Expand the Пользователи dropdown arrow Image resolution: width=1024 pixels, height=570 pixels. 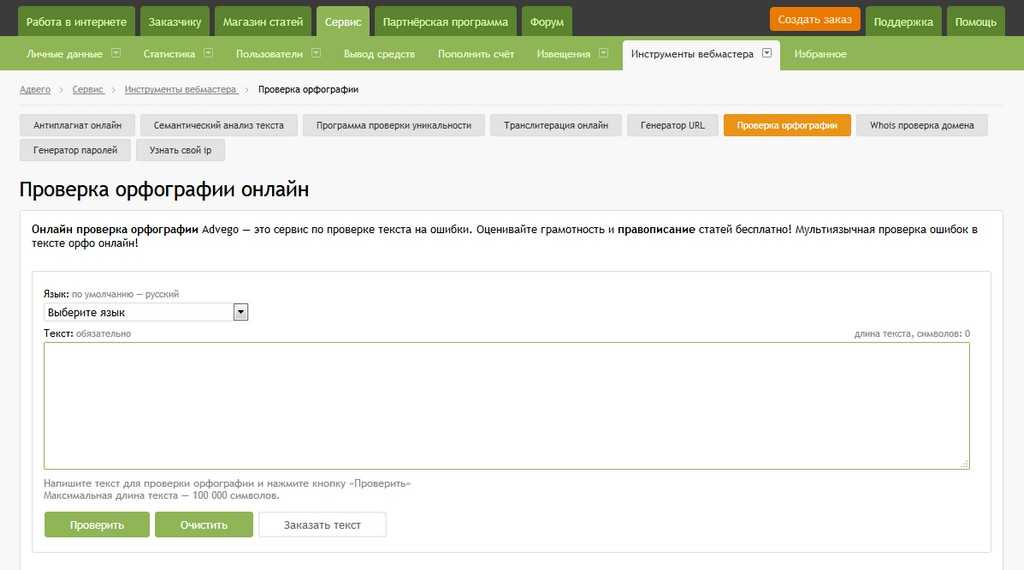pos(316,54)
